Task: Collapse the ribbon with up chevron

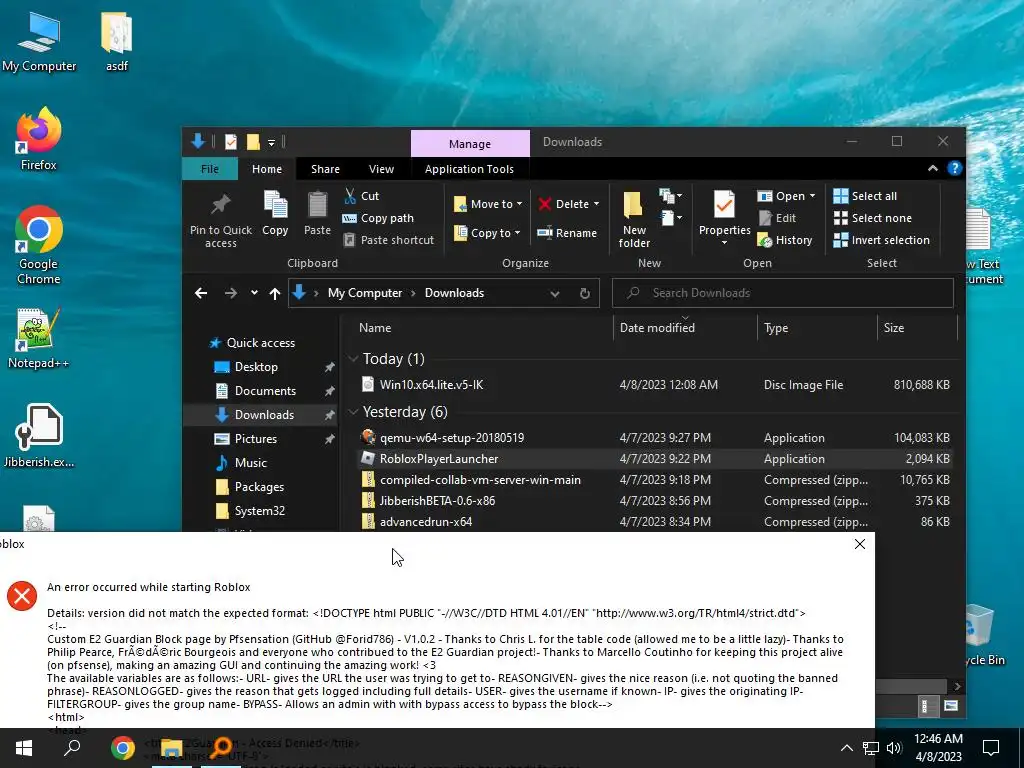Action: (x=933, y=168)
